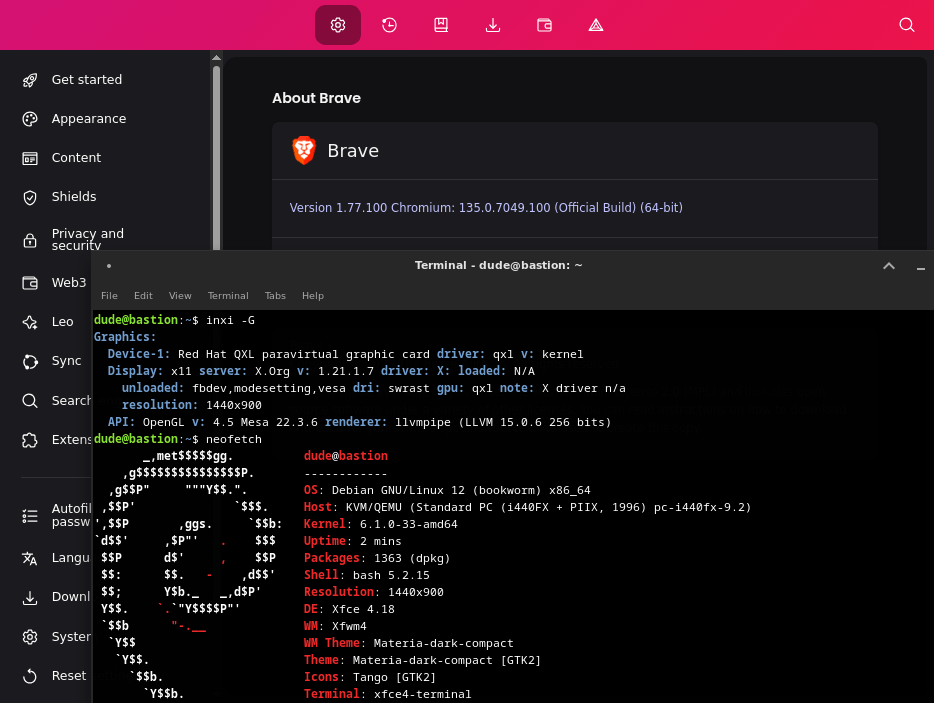This screenshot has height=703, width=934.
Task: Roll up the Terminal window with the chevron
Action: 889,266
